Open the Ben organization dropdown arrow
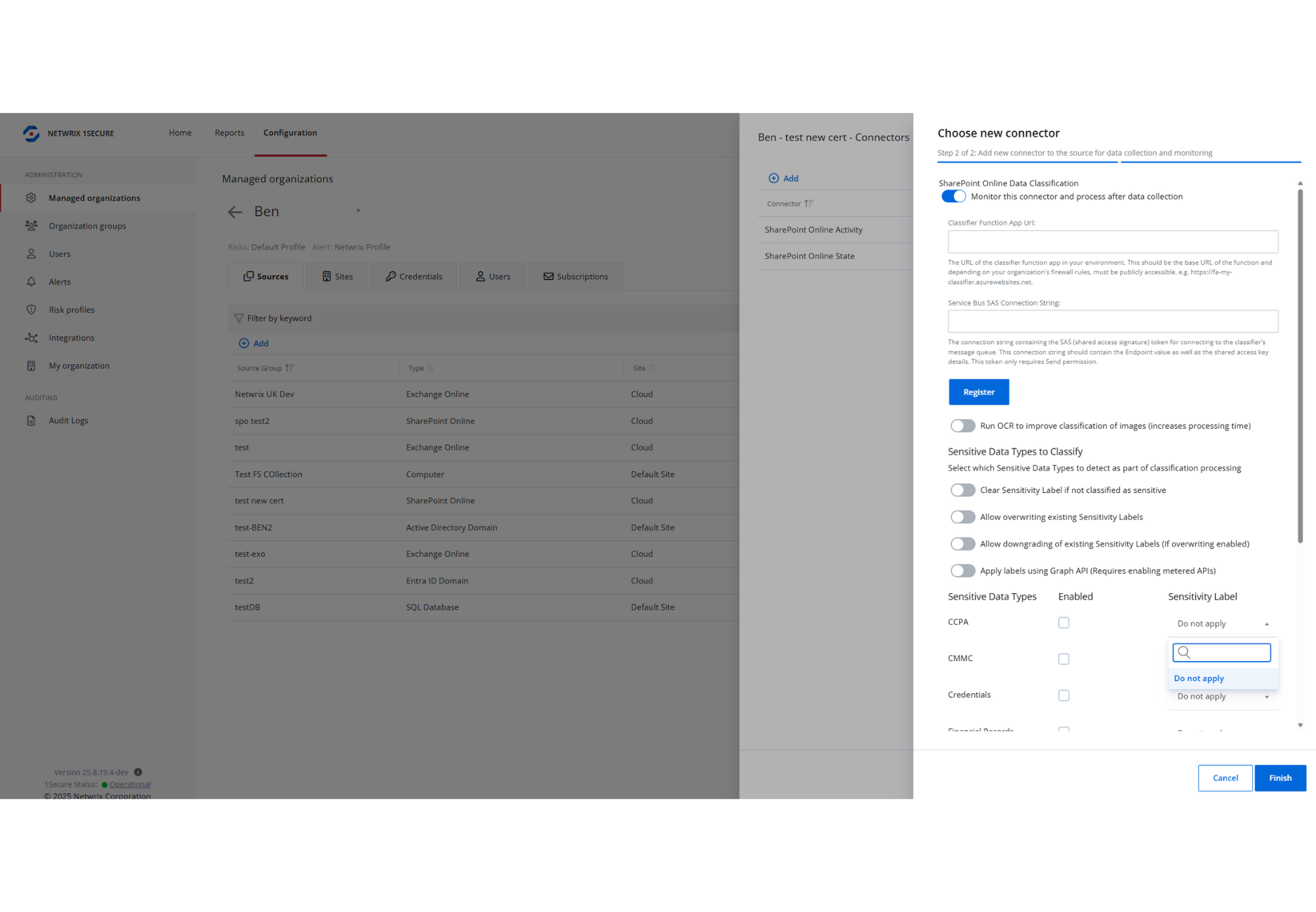This screenshot has width=1316, height=912. click(358, 211)
